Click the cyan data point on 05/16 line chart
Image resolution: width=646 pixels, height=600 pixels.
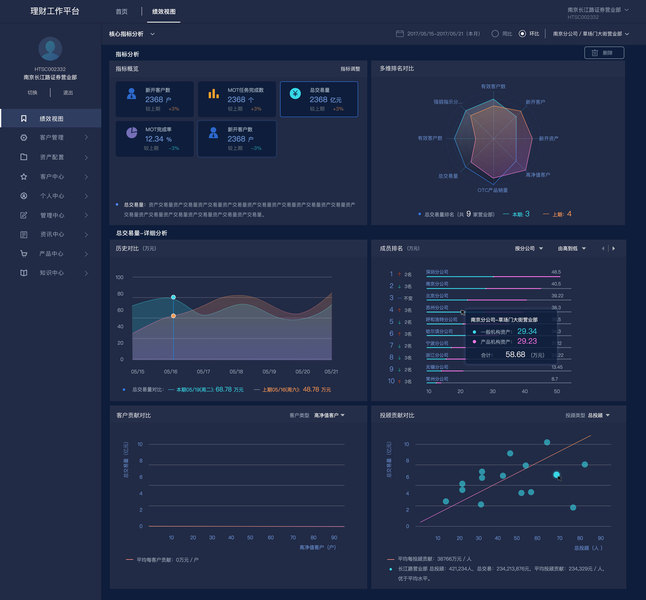[x=173, y=297]
